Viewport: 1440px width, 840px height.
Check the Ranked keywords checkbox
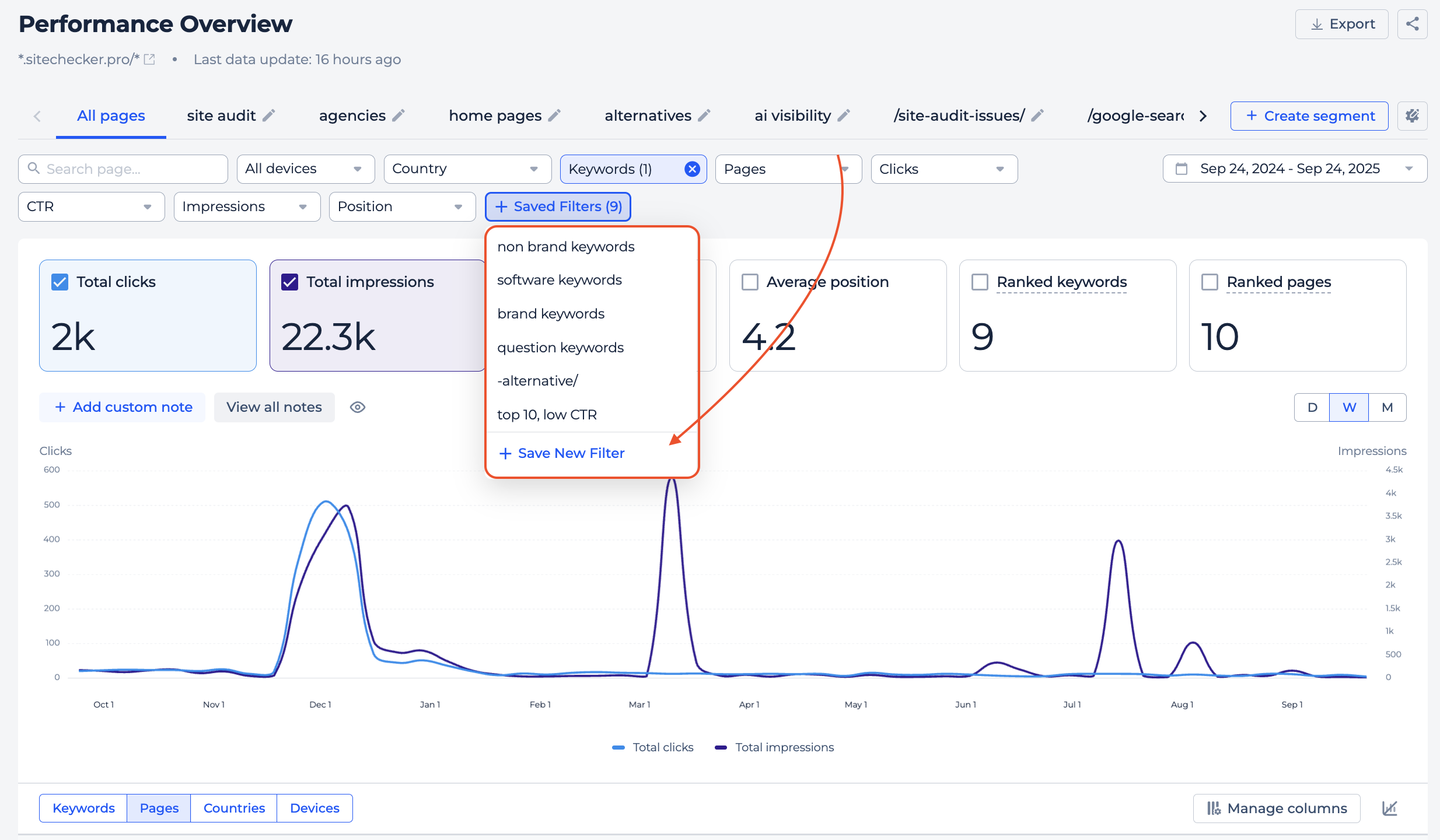[980, 282]
